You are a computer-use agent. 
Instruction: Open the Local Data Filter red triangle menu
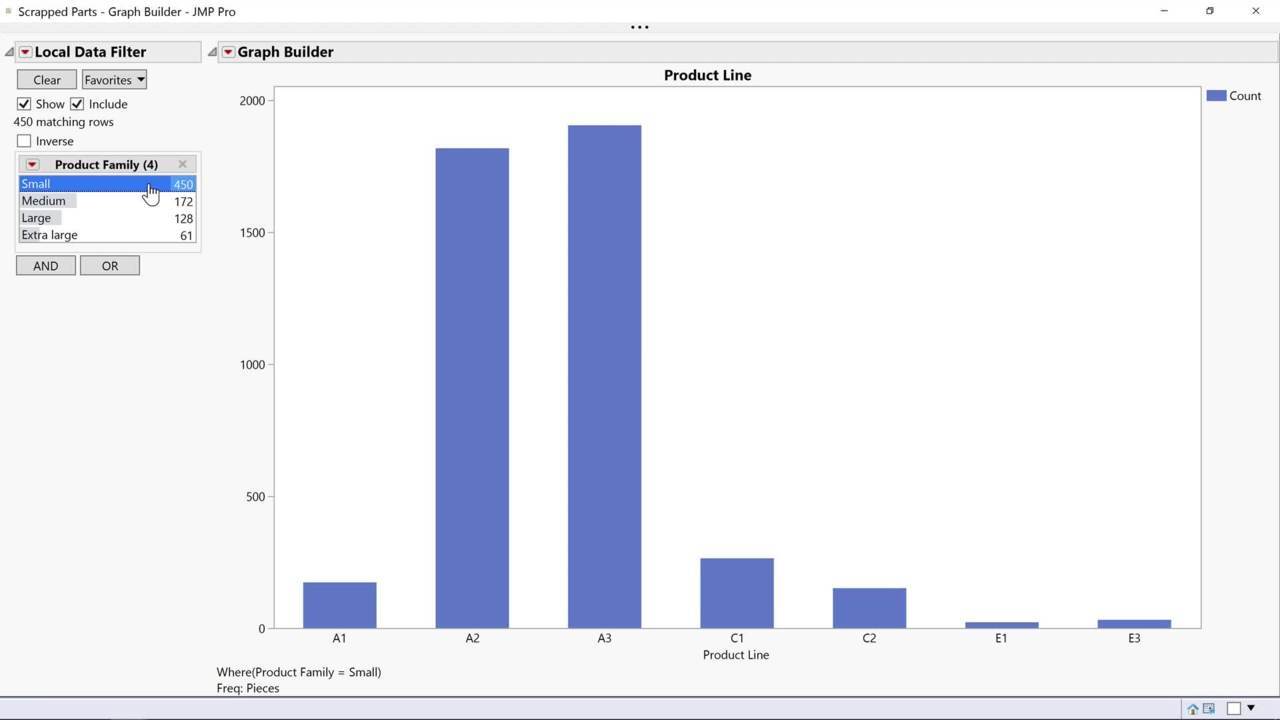[x=25, y=52]
